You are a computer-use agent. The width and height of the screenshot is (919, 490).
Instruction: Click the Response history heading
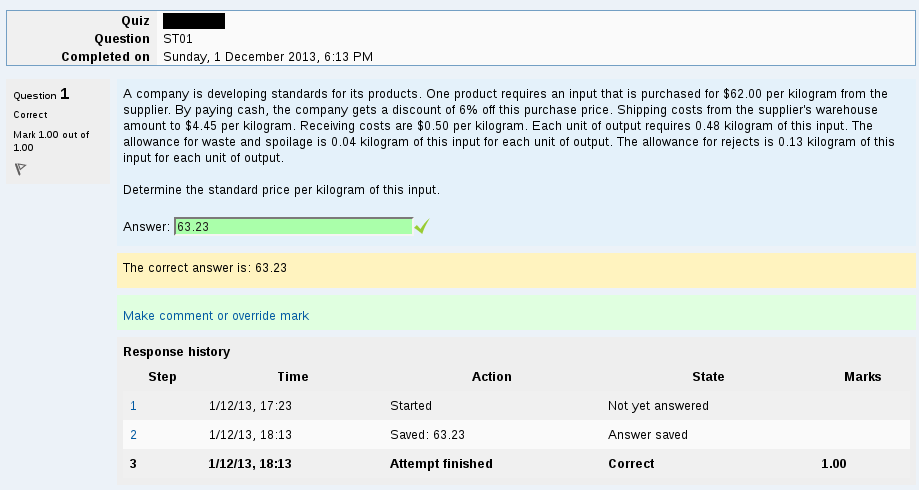click(176, 352)
